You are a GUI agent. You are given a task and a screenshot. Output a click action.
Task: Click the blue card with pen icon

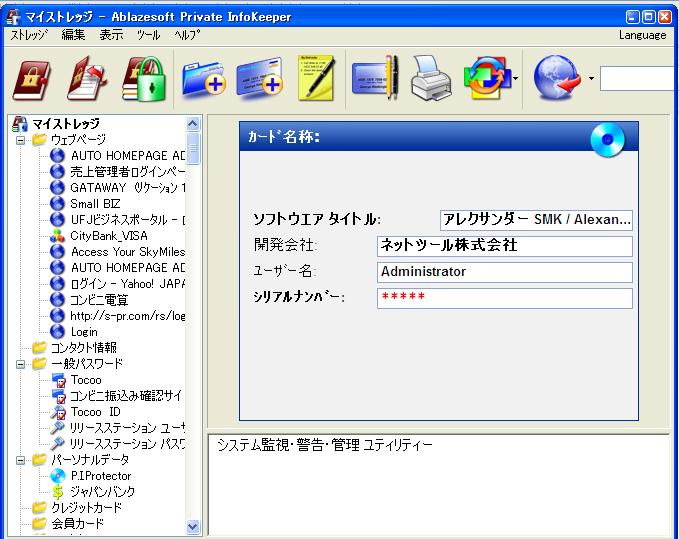[x=374, y=80]
